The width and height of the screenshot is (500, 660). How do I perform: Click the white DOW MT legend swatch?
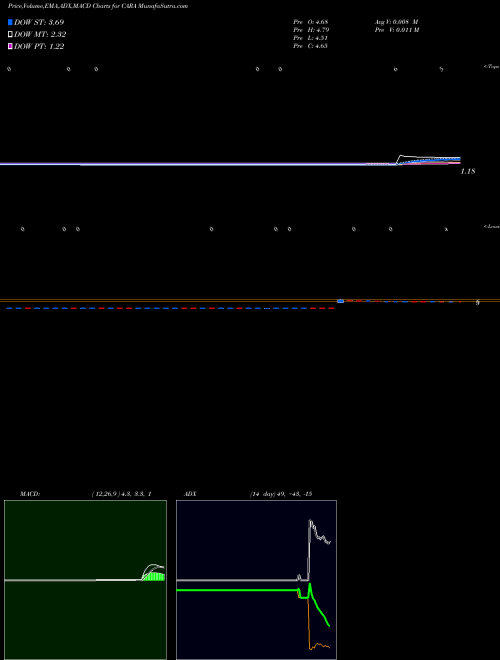click(x=10, y=35)
